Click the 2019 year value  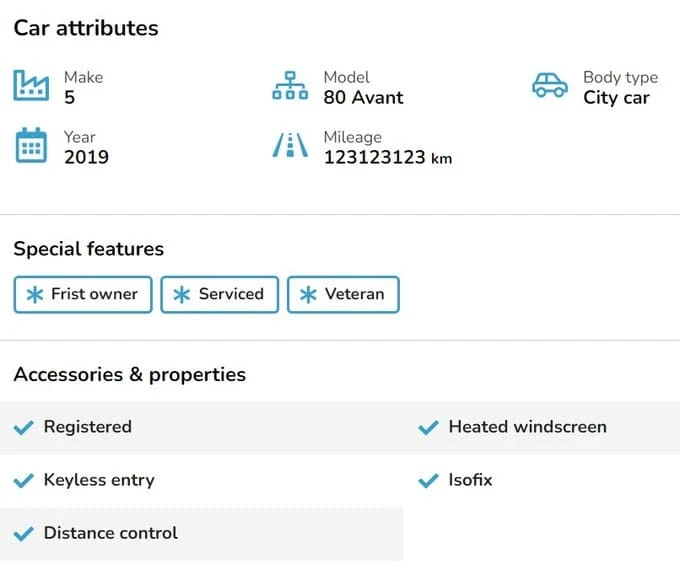86,158
